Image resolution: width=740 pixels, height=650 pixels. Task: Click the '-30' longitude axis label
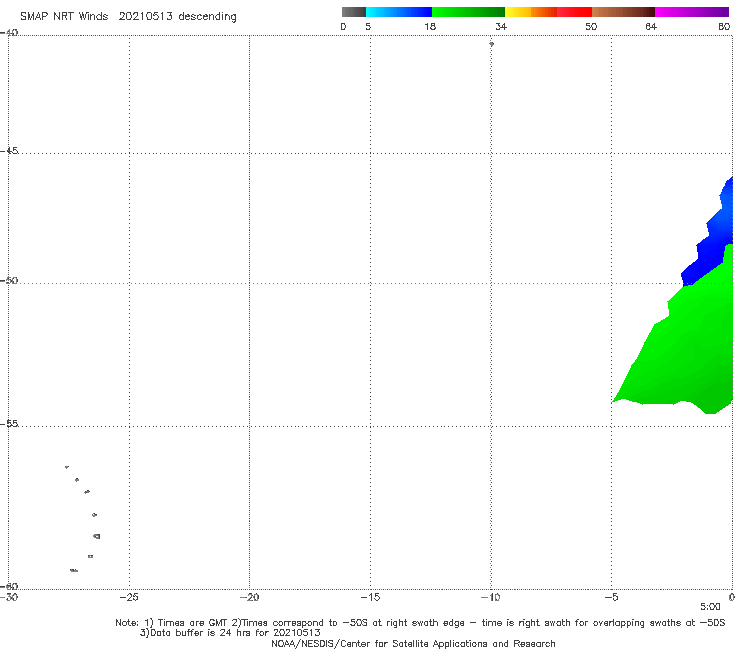[9, 597]
